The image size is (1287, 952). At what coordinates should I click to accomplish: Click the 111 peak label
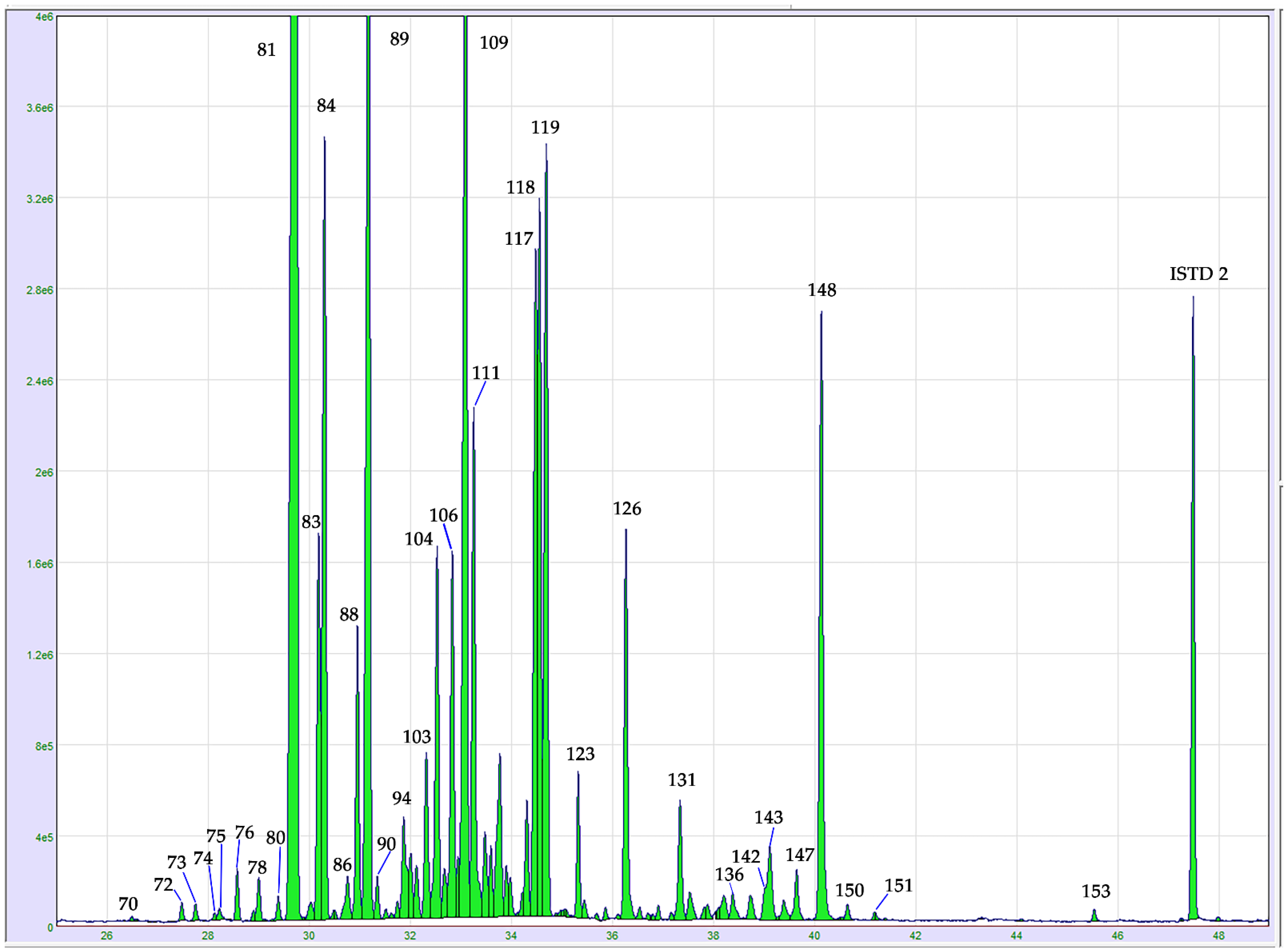point(486,373)
